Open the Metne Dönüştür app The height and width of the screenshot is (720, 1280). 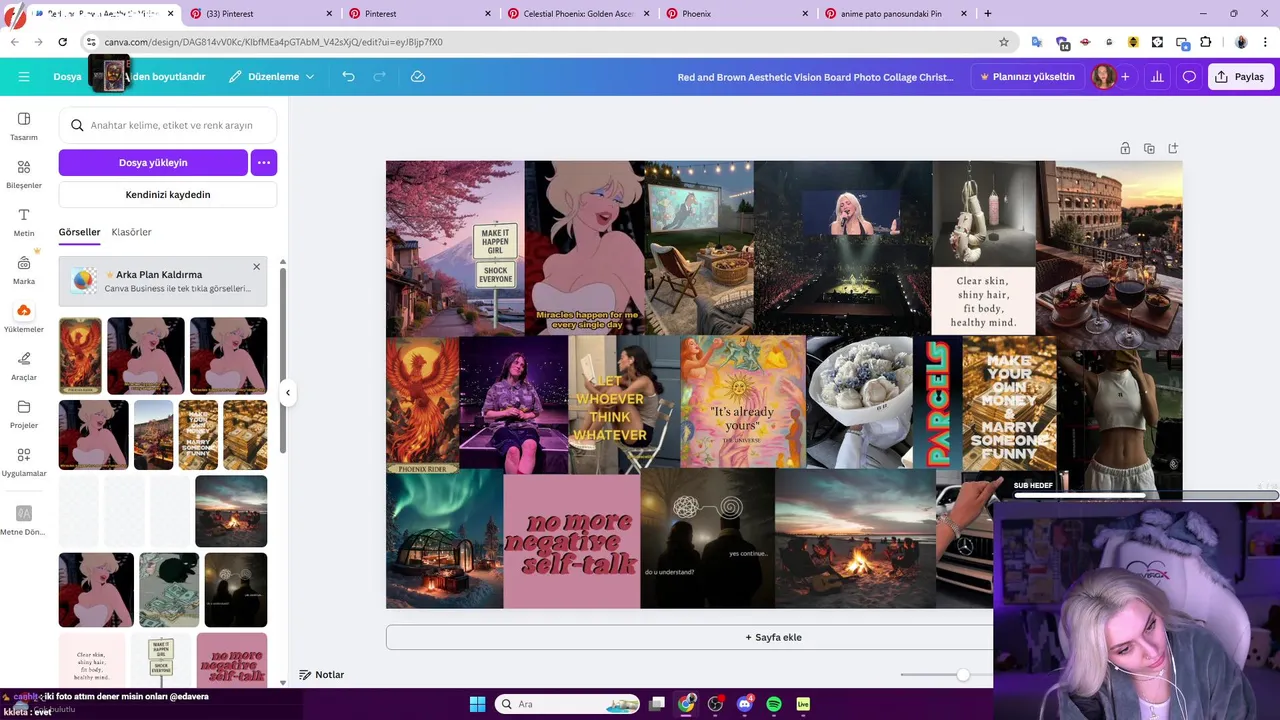click(24, 520)
